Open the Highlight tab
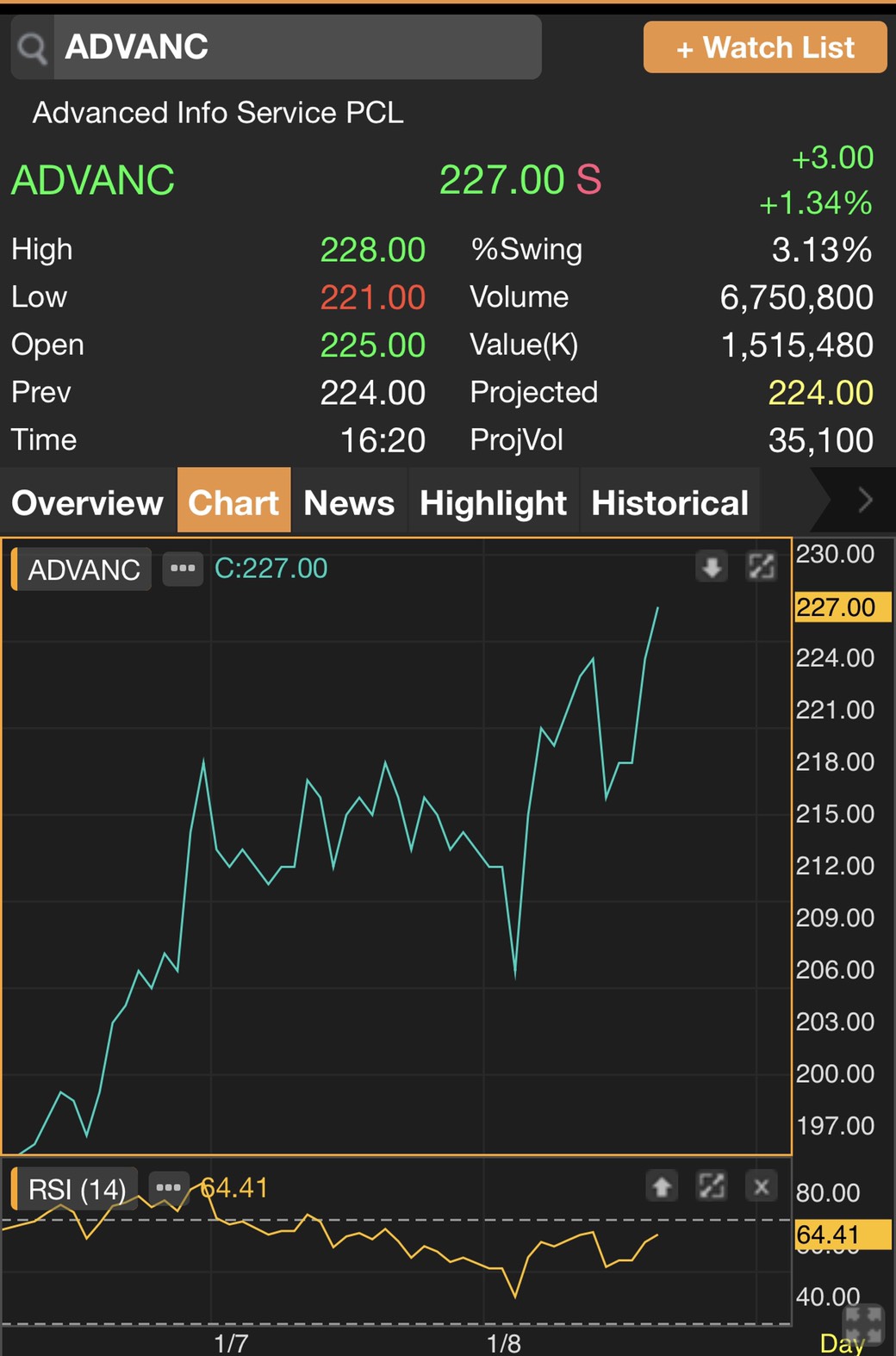 coord(493,503)
